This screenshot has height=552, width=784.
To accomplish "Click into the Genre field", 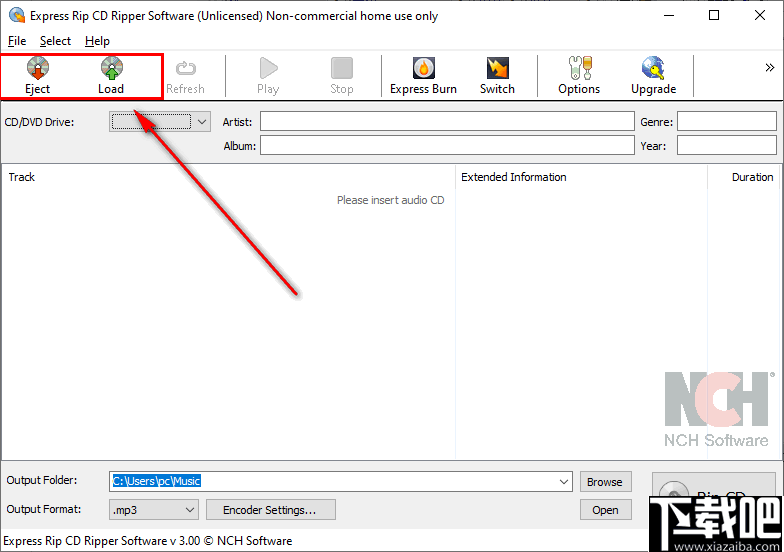I will [726, 122].
